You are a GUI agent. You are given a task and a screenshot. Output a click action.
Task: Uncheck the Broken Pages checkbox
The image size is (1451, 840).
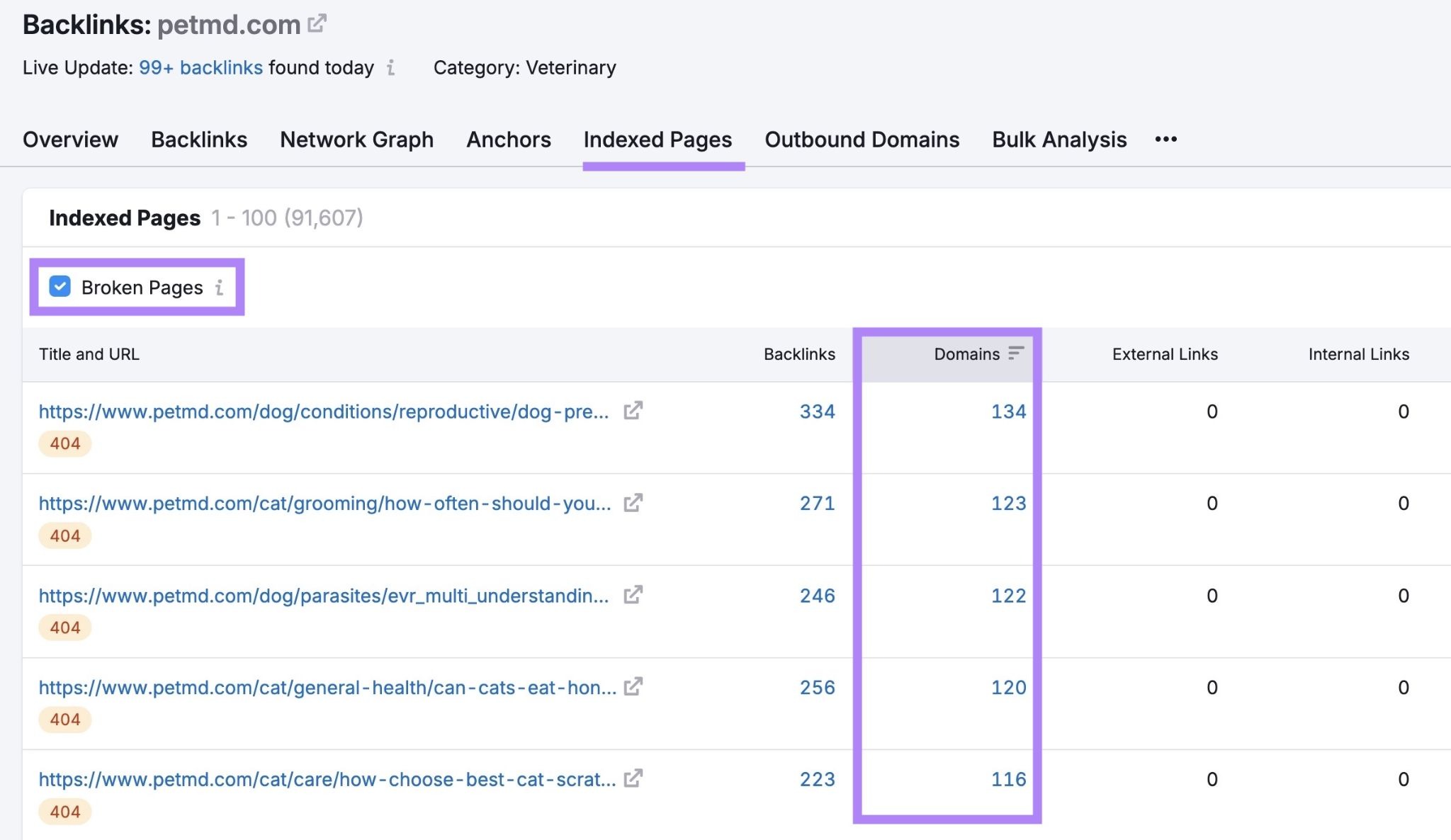(x=60, y=287)
